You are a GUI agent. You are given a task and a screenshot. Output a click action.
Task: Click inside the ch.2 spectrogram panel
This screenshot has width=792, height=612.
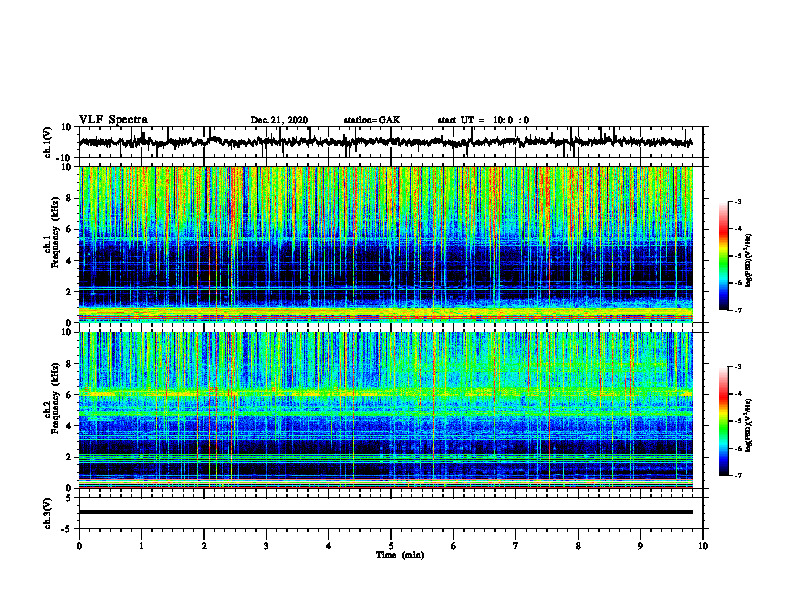(x=385, y=410)
